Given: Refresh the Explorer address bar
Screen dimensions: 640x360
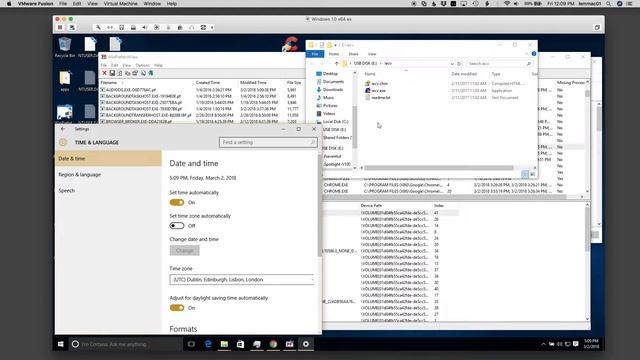Looking at the screenshot, I should click(459, 64).
